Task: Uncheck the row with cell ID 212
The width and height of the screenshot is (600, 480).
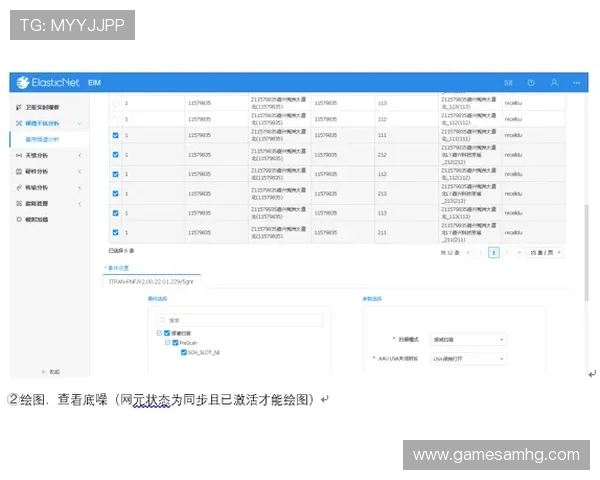Action: coord(116,155)
